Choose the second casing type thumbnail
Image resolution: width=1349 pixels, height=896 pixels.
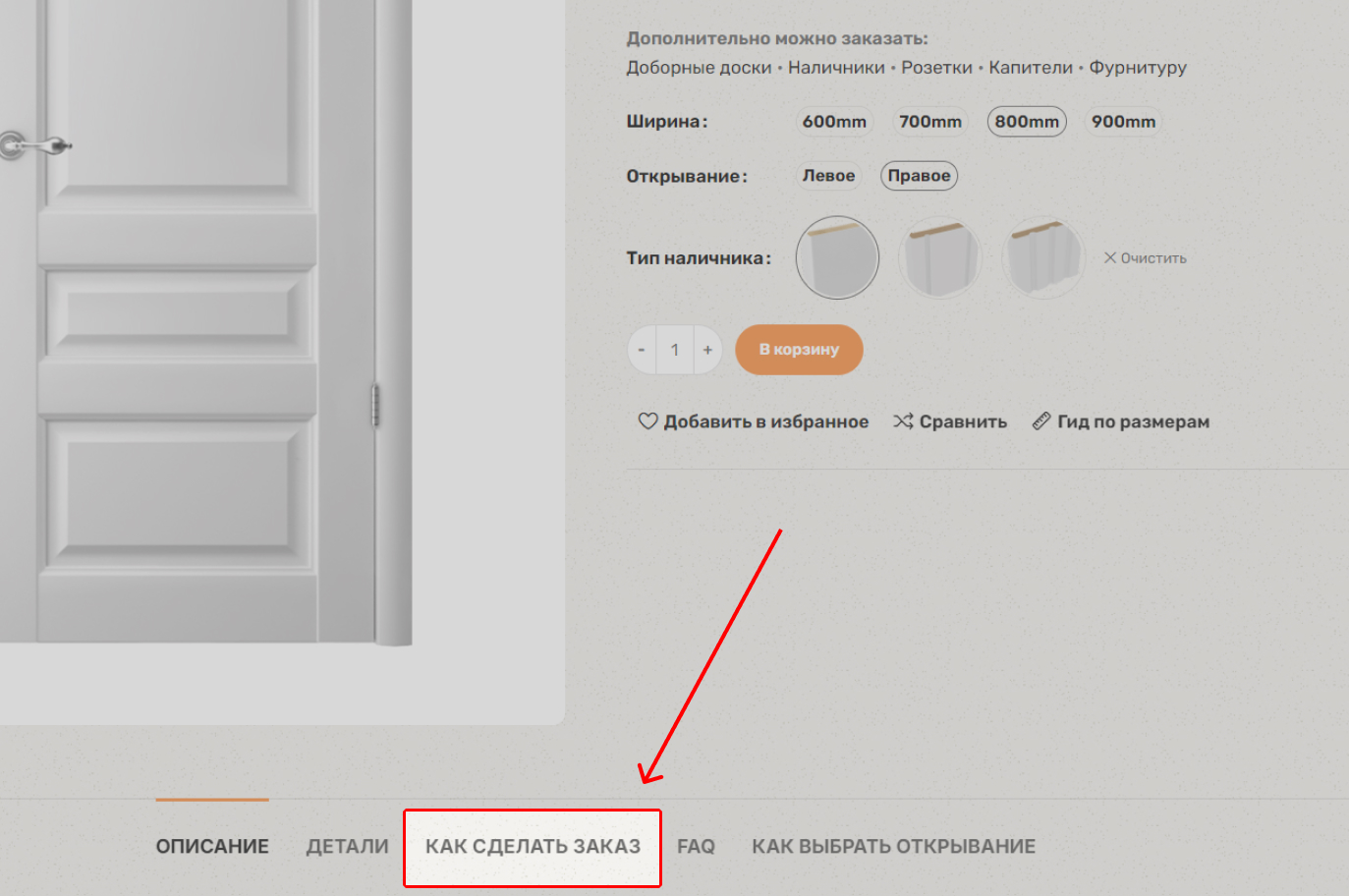[940, 257]
